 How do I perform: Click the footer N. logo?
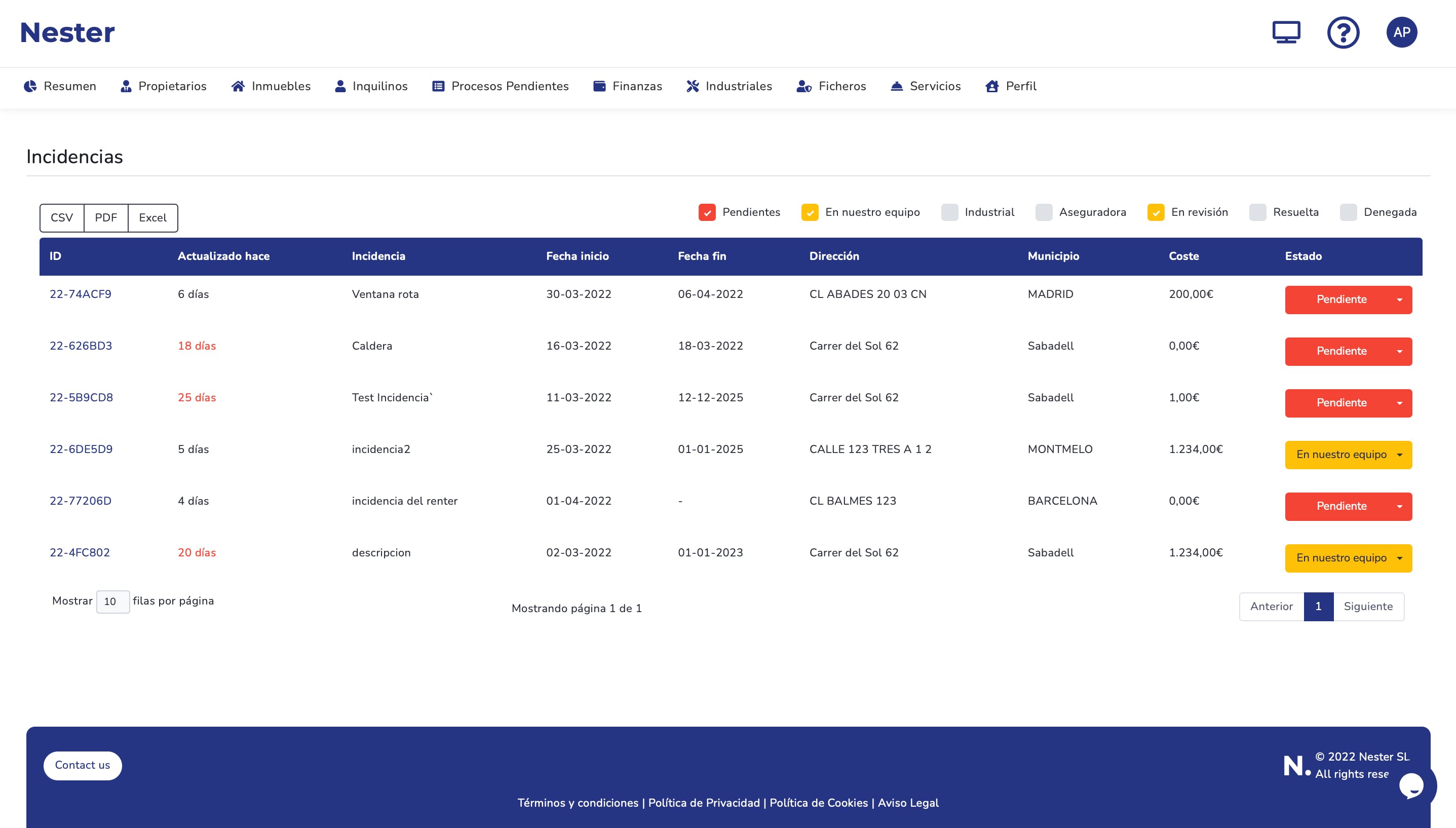pos(1296,766)
